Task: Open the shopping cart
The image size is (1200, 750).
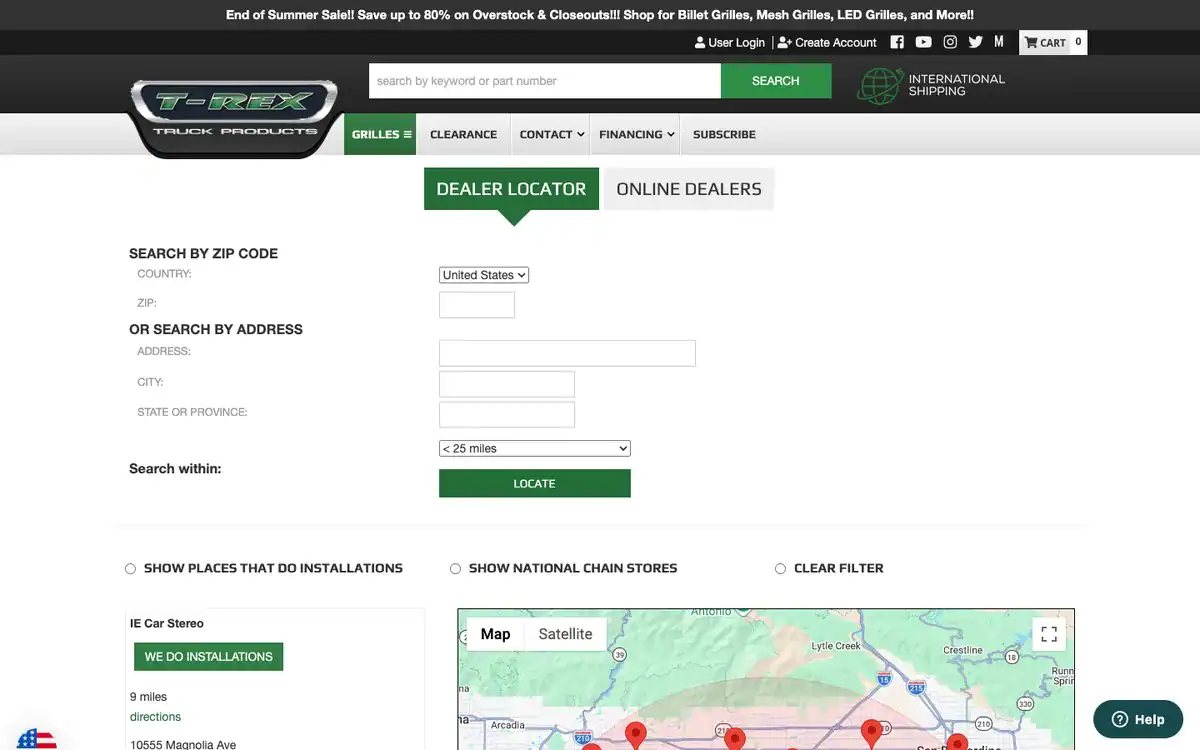Action: click(1053, 42)
